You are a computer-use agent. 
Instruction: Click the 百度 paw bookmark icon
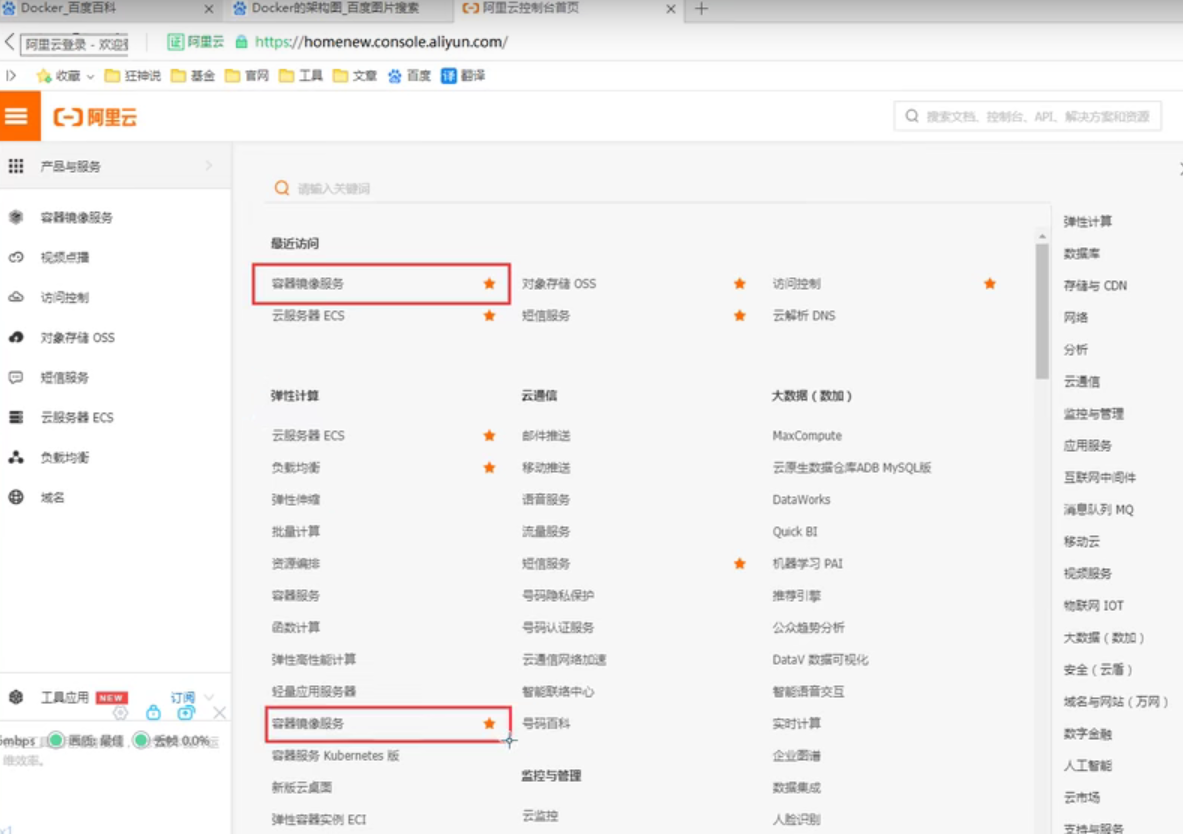(395, 75)
